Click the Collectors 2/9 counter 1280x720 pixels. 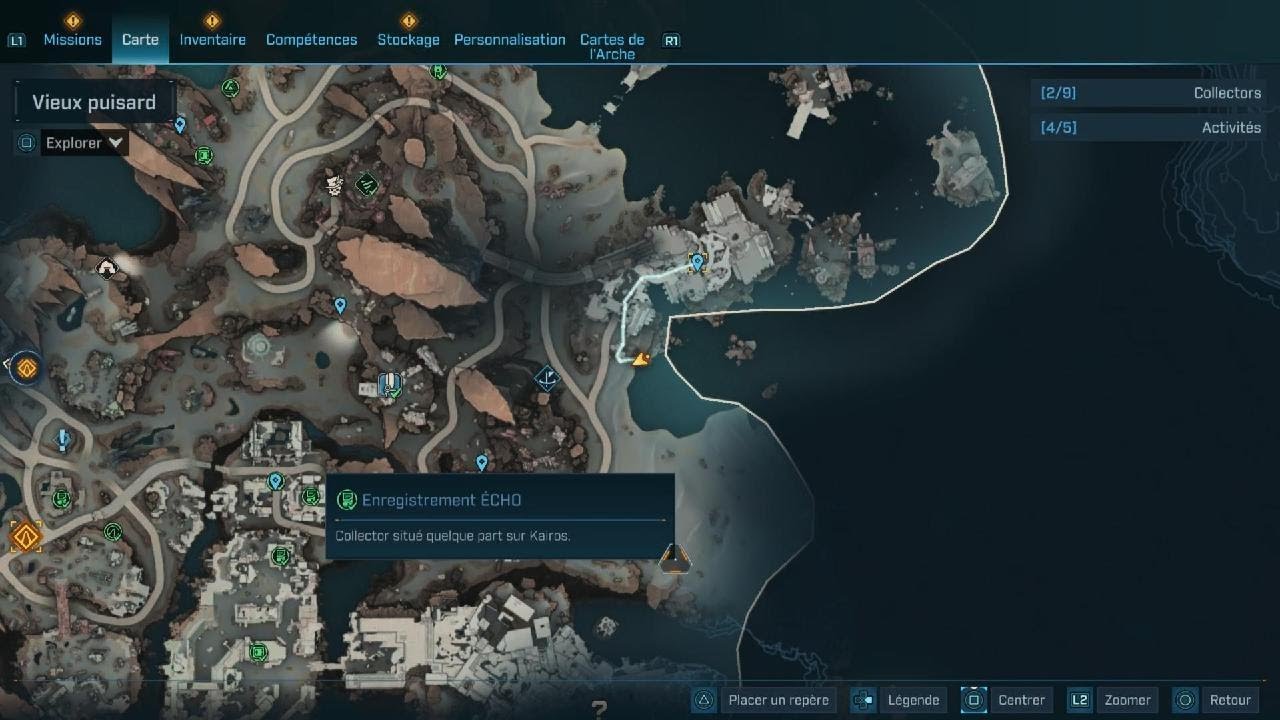tap(1150, 93)
